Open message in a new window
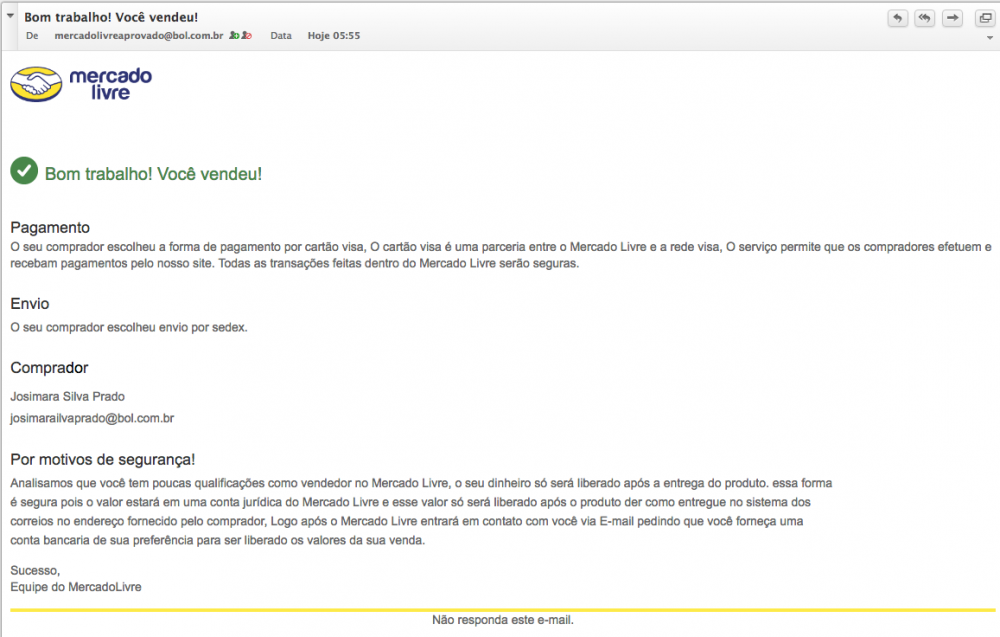1000x637 pixels. [x=984, y=18]
